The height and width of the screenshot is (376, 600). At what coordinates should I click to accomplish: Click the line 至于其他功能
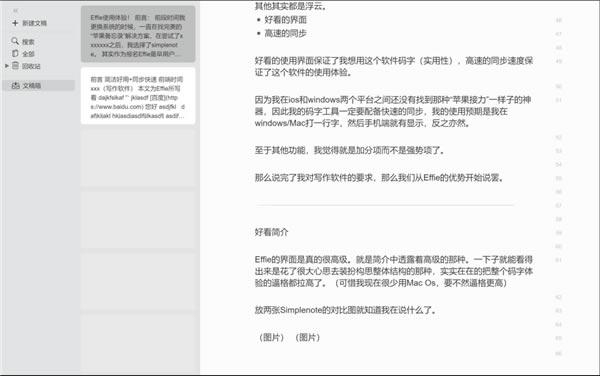pyautogui.click(x=350, y=150)
